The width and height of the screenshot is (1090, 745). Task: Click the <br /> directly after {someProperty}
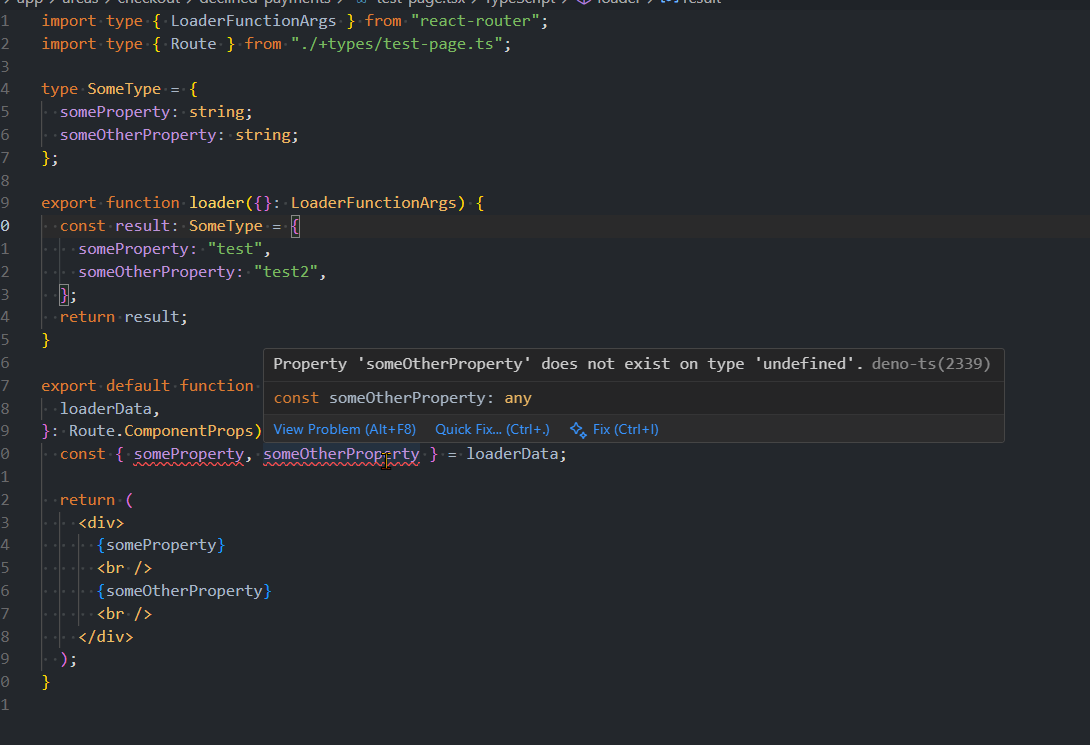click(124, 568)
